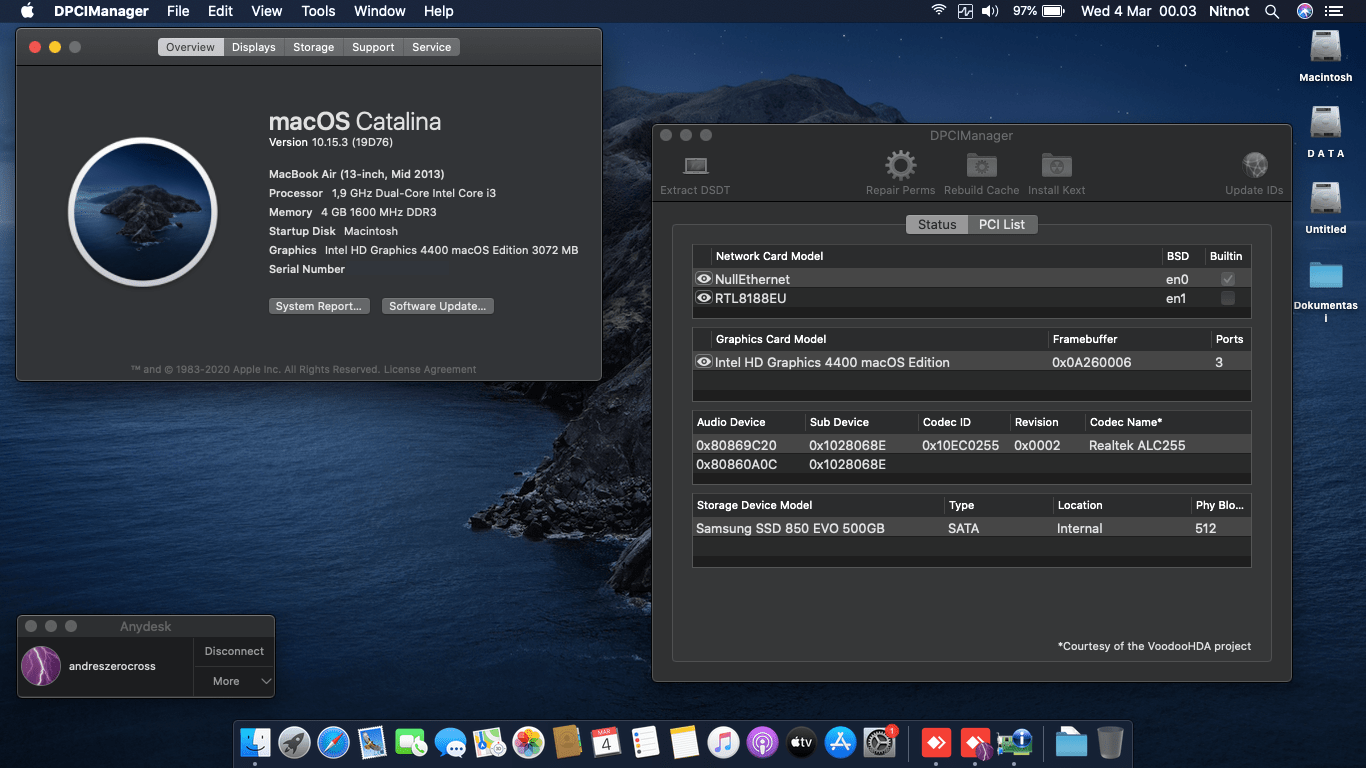Image resolution: width=1366 pixels, height=768 pixels.
Task: Click framebuffer value 0x0A260006
Action: [x=1091, y=362]
